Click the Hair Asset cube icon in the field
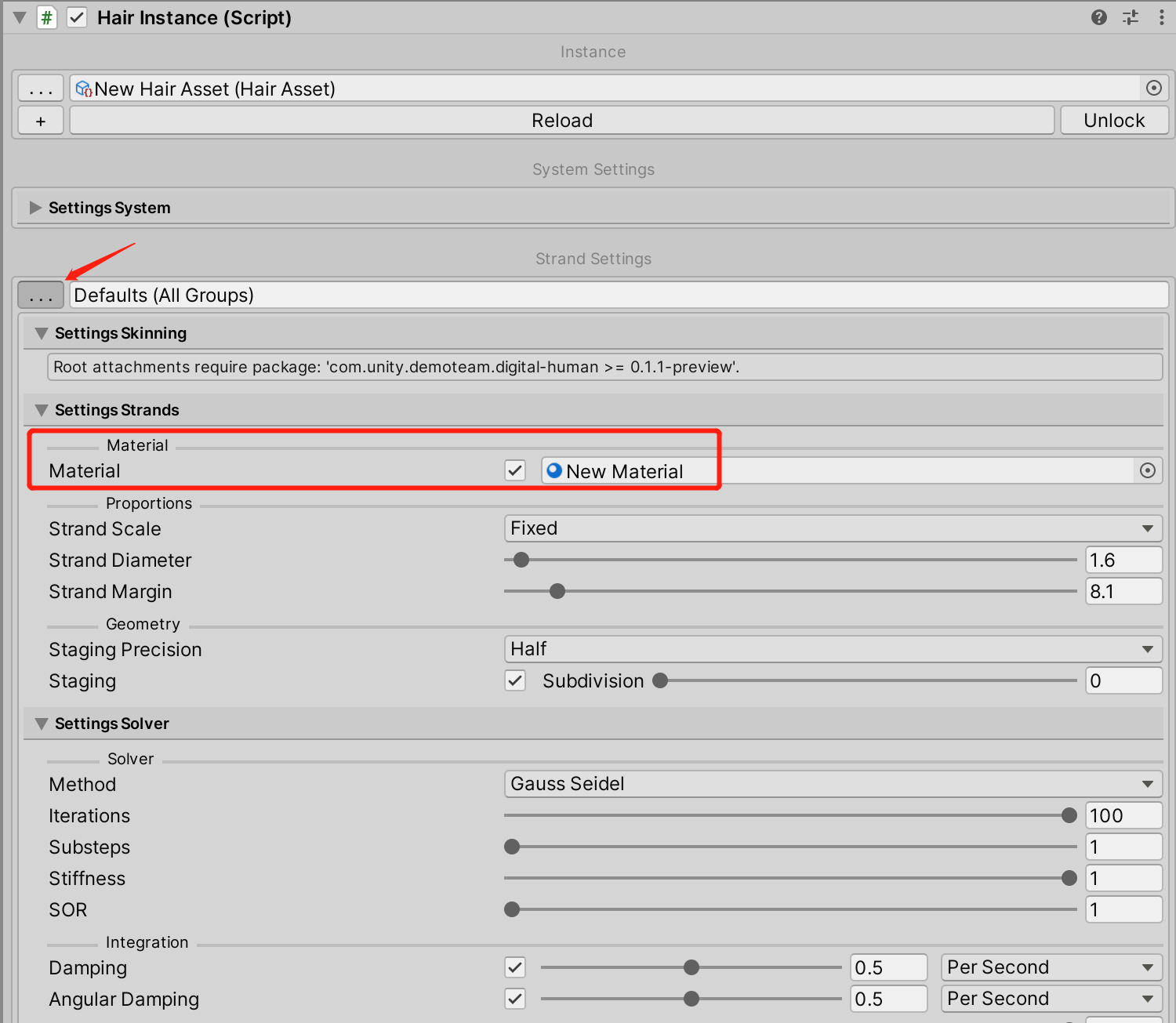 [x=83, y=89]
